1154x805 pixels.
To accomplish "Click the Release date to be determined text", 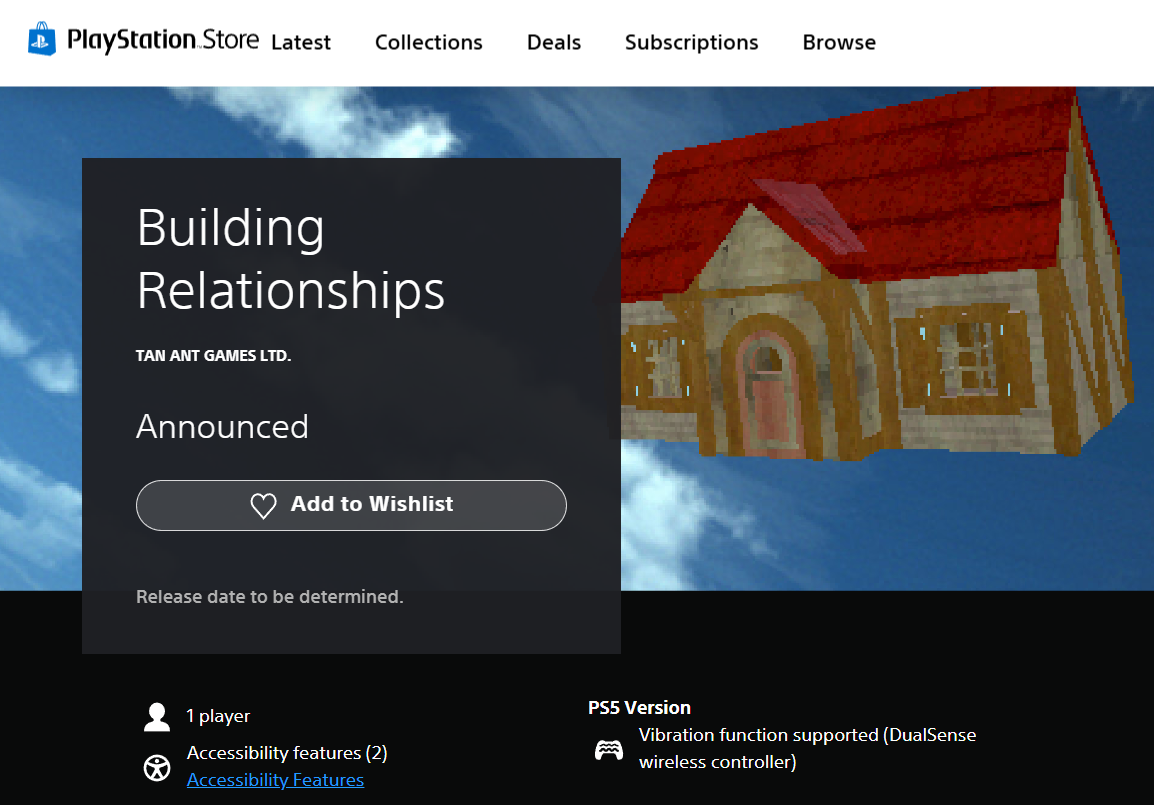I will [269, 597].
